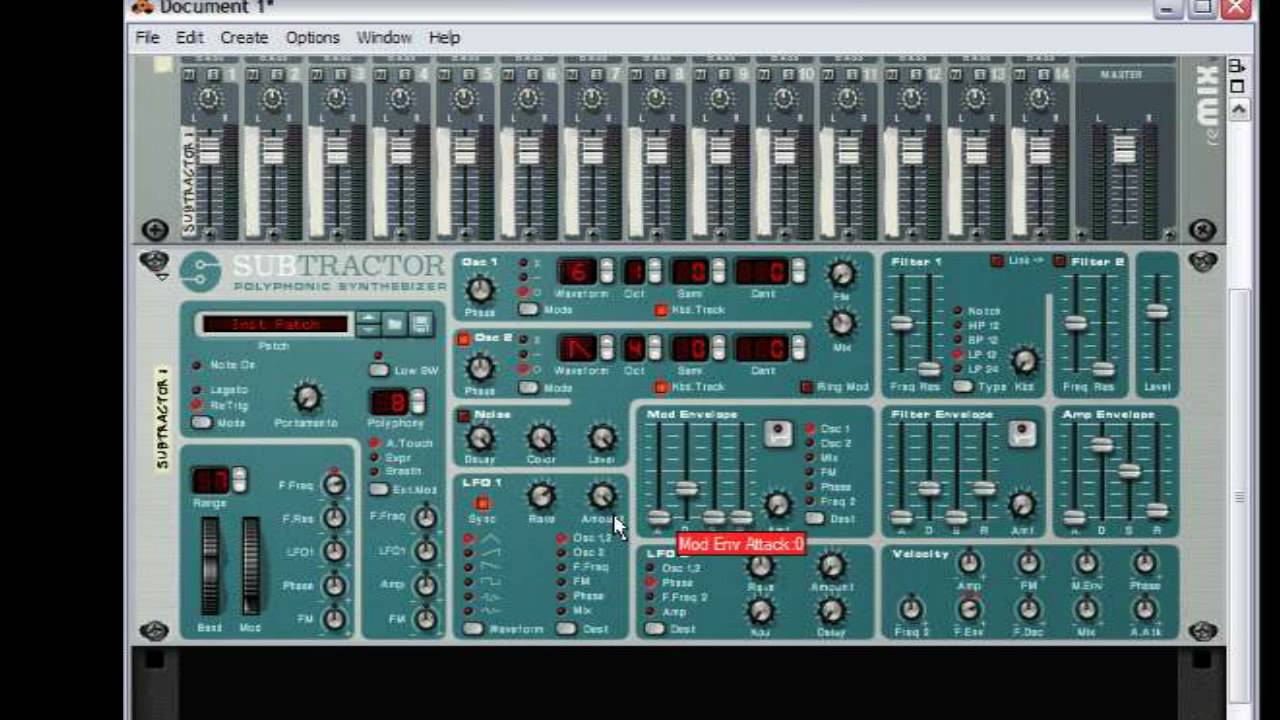Toggle Osc 2 Kbd. Track

pyautogui.click(x=661, y=387)
